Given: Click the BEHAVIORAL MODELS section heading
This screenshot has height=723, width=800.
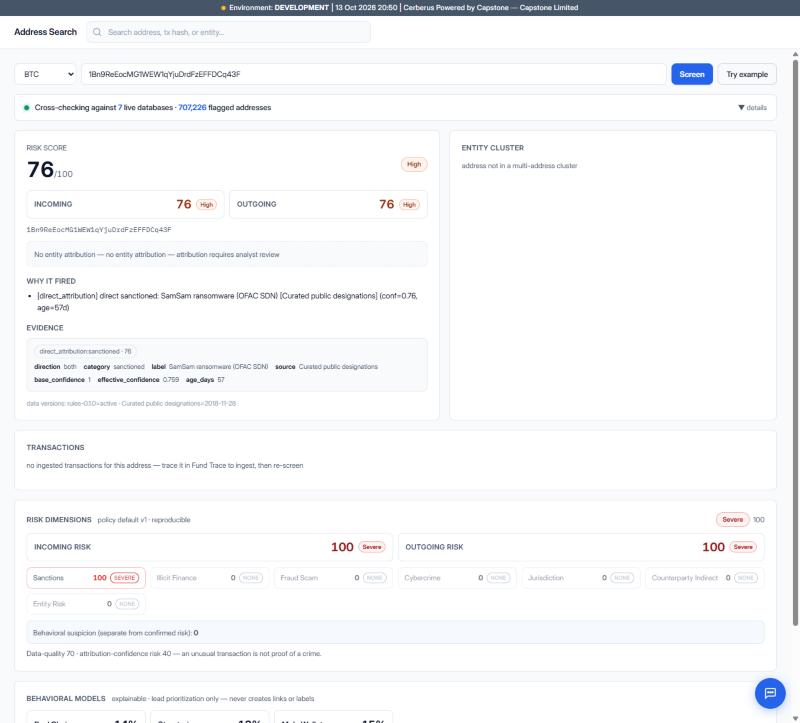Looking at the screenshot, I should click(x=66, y=699).
